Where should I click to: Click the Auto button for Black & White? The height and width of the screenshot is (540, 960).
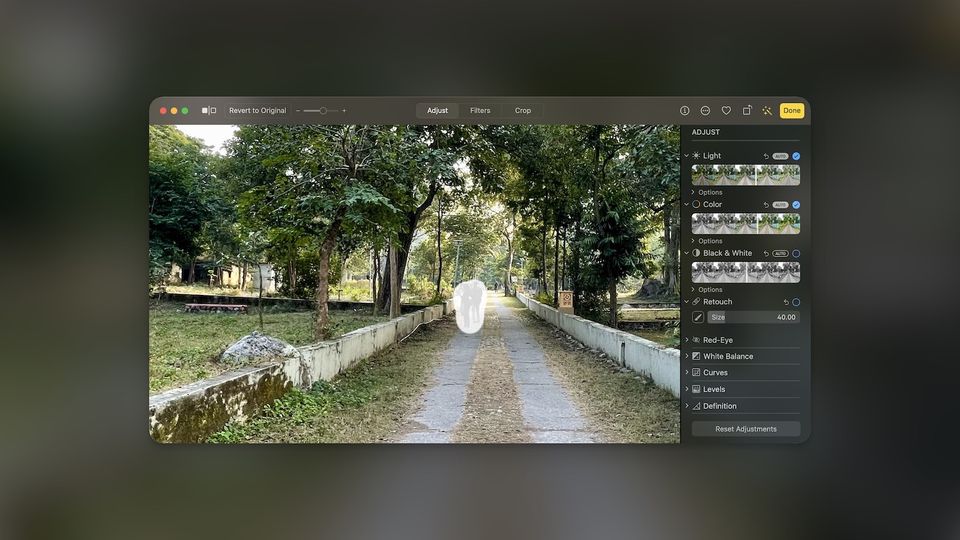tap(780, 253)
